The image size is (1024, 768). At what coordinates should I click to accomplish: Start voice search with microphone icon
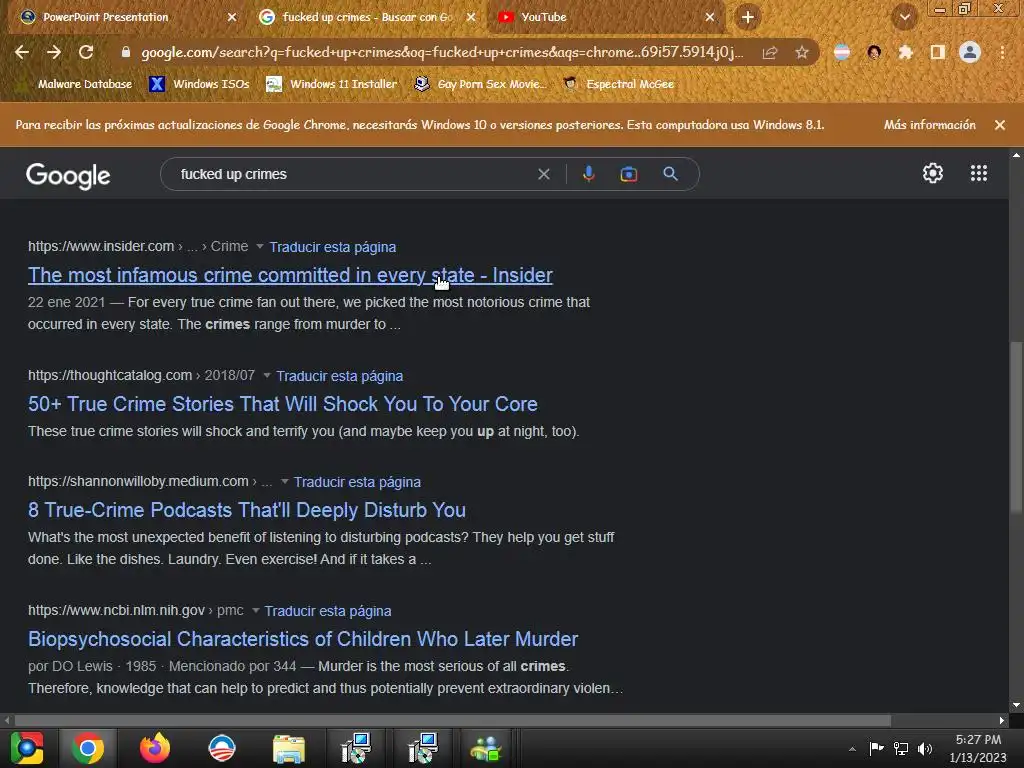click(588, 174)
